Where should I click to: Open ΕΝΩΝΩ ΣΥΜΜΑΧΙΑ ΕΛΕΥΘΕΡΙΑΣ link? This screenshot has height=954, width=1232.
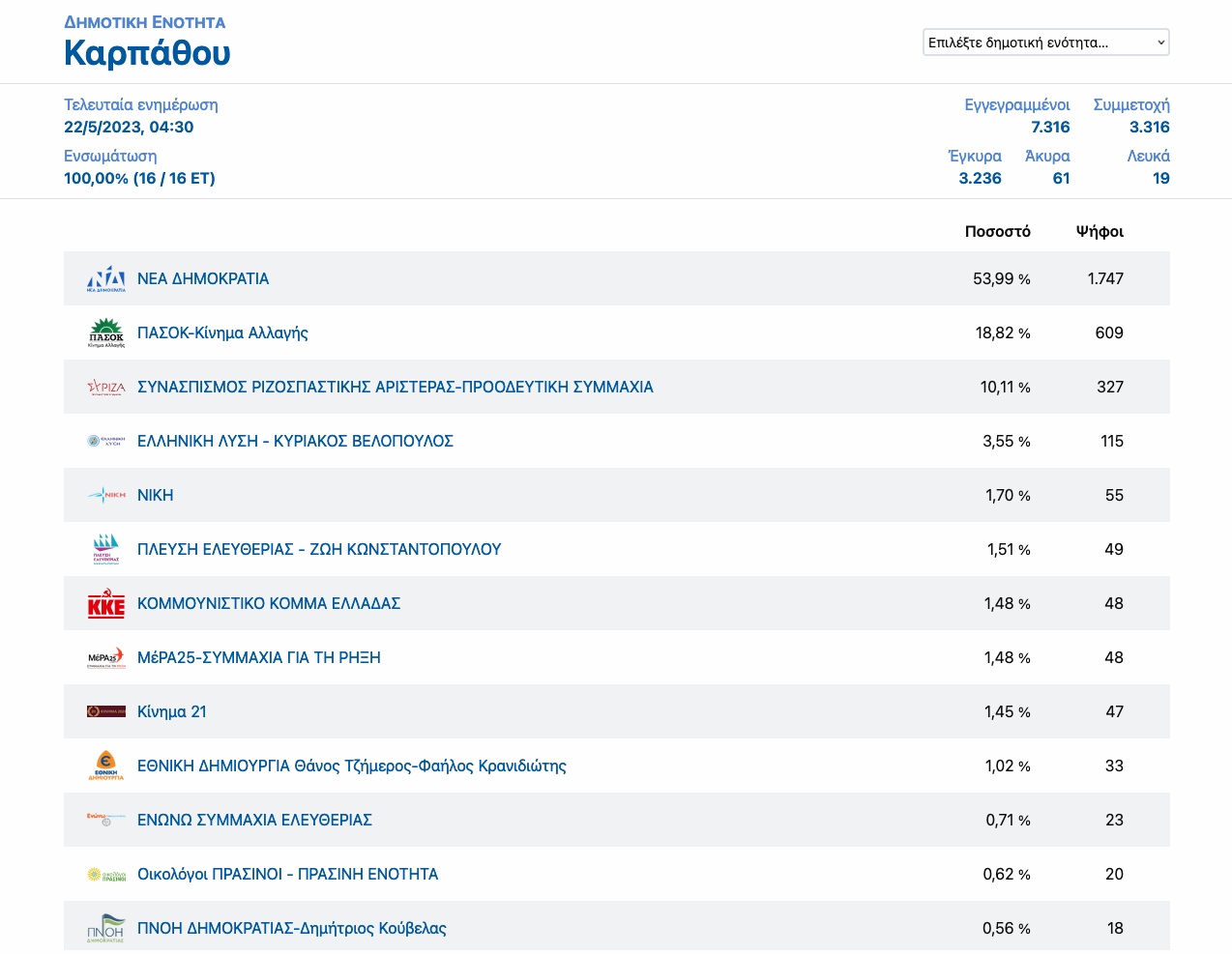click(254, 820)
